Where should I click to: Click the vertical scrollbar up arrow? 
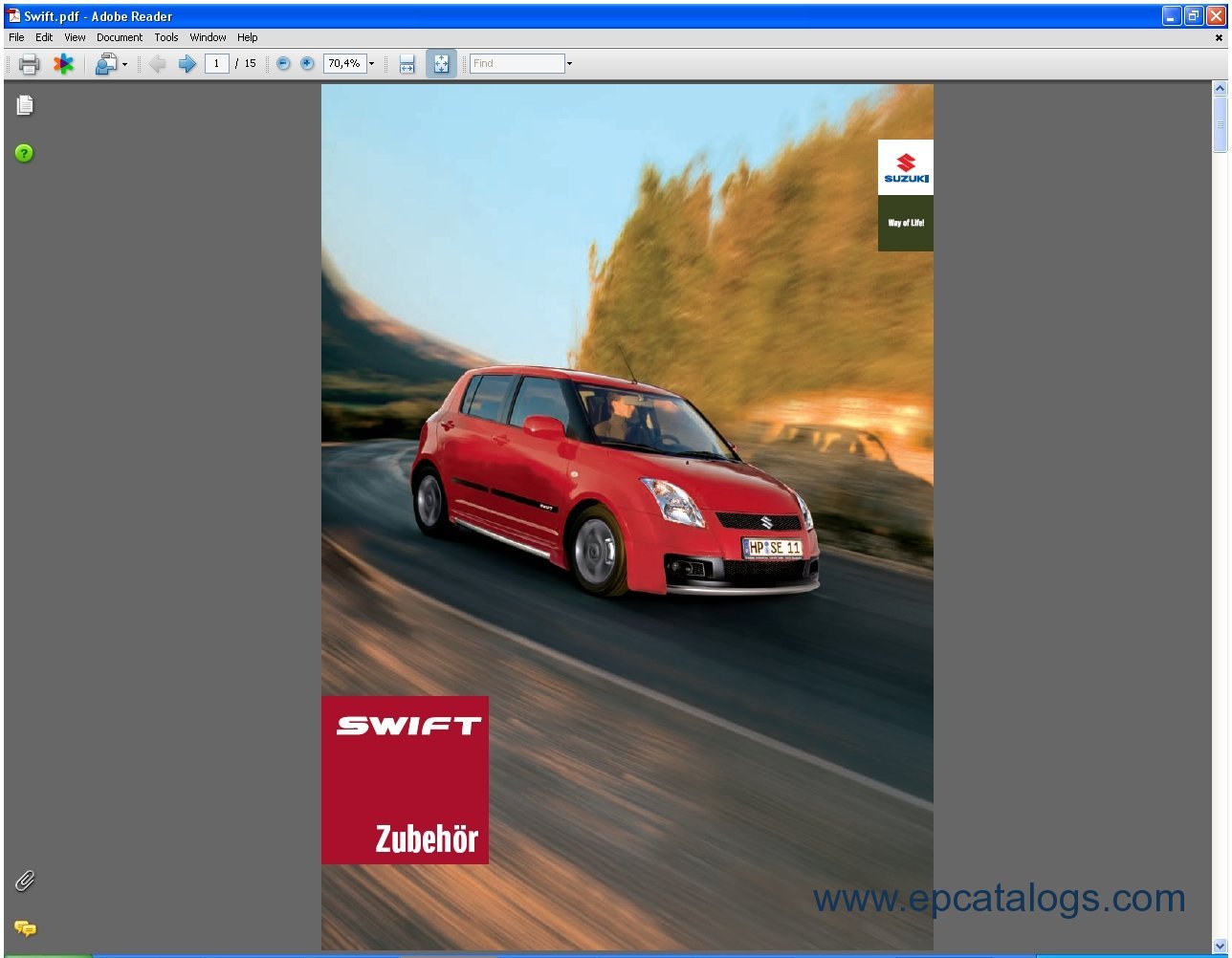click(x=1220, y=88)
